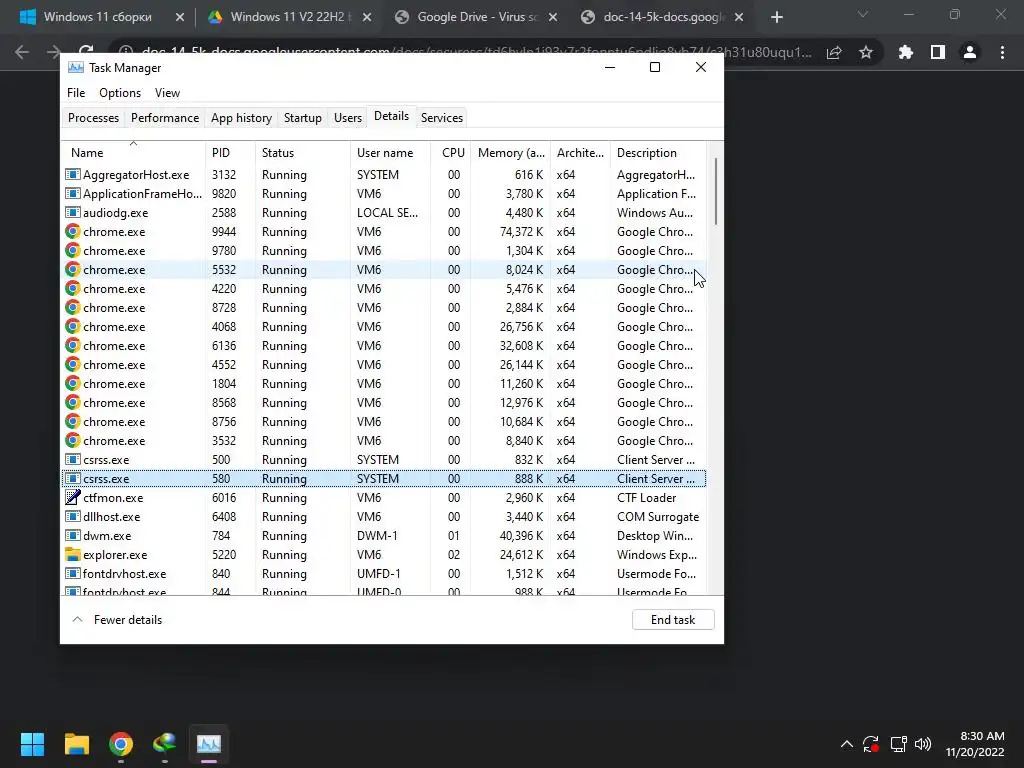This screenshot has height=768, width=1024.
Task: Click Chrome icon for PID 9780 row
Action: tap(72, 250)
